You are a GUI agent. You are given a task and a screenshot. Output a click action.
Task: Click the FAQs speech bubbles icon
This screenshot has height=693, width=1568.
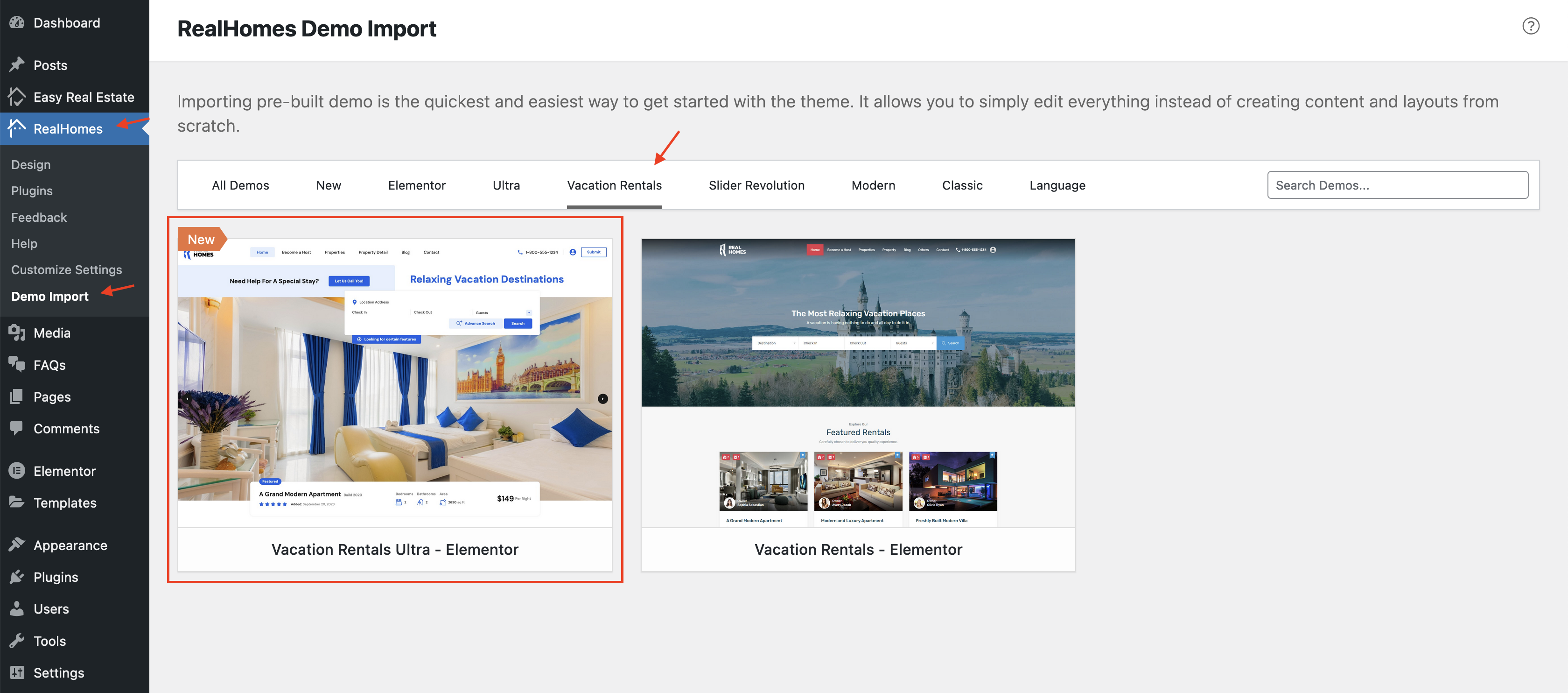(17, 364)
